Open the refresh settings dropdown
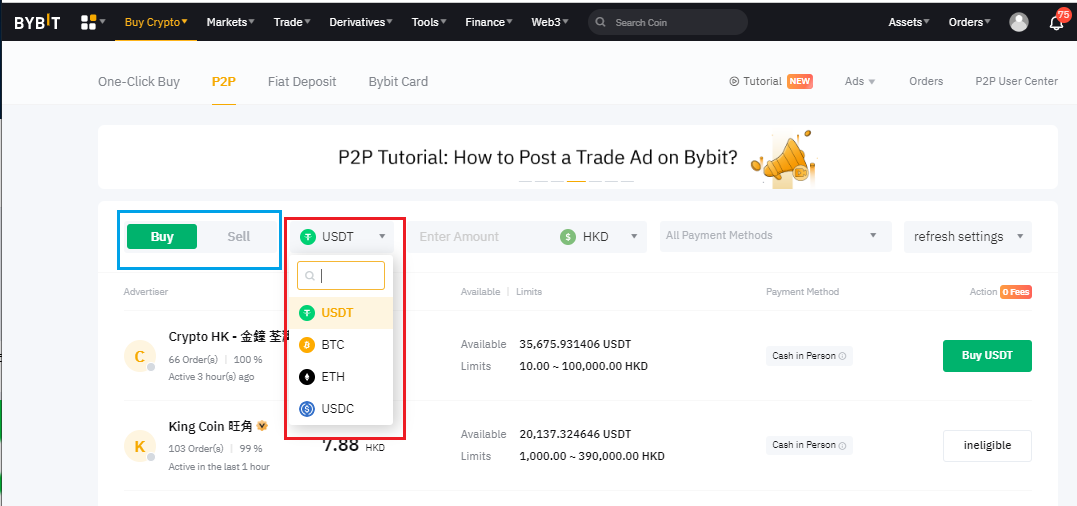This screenshot has height=506, width=1077. 967,237
